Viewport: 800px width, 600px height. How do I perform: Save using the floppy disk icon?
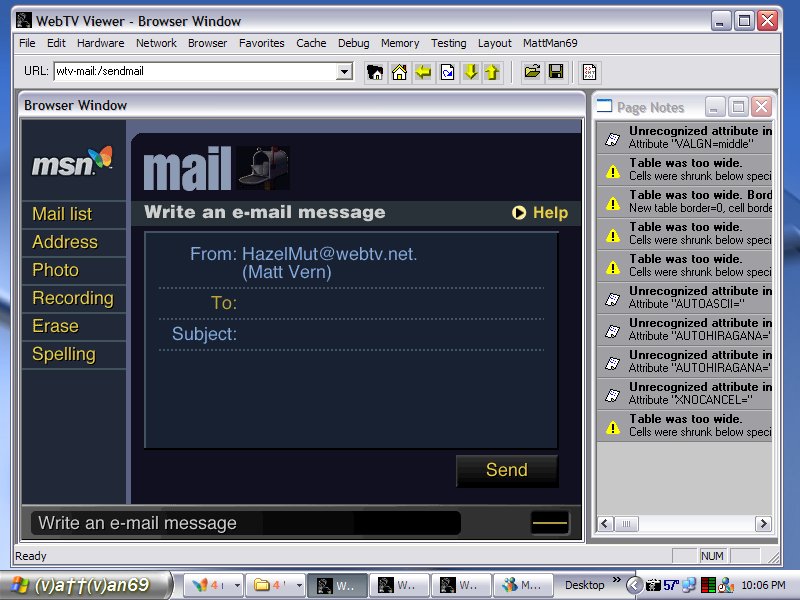556,72
